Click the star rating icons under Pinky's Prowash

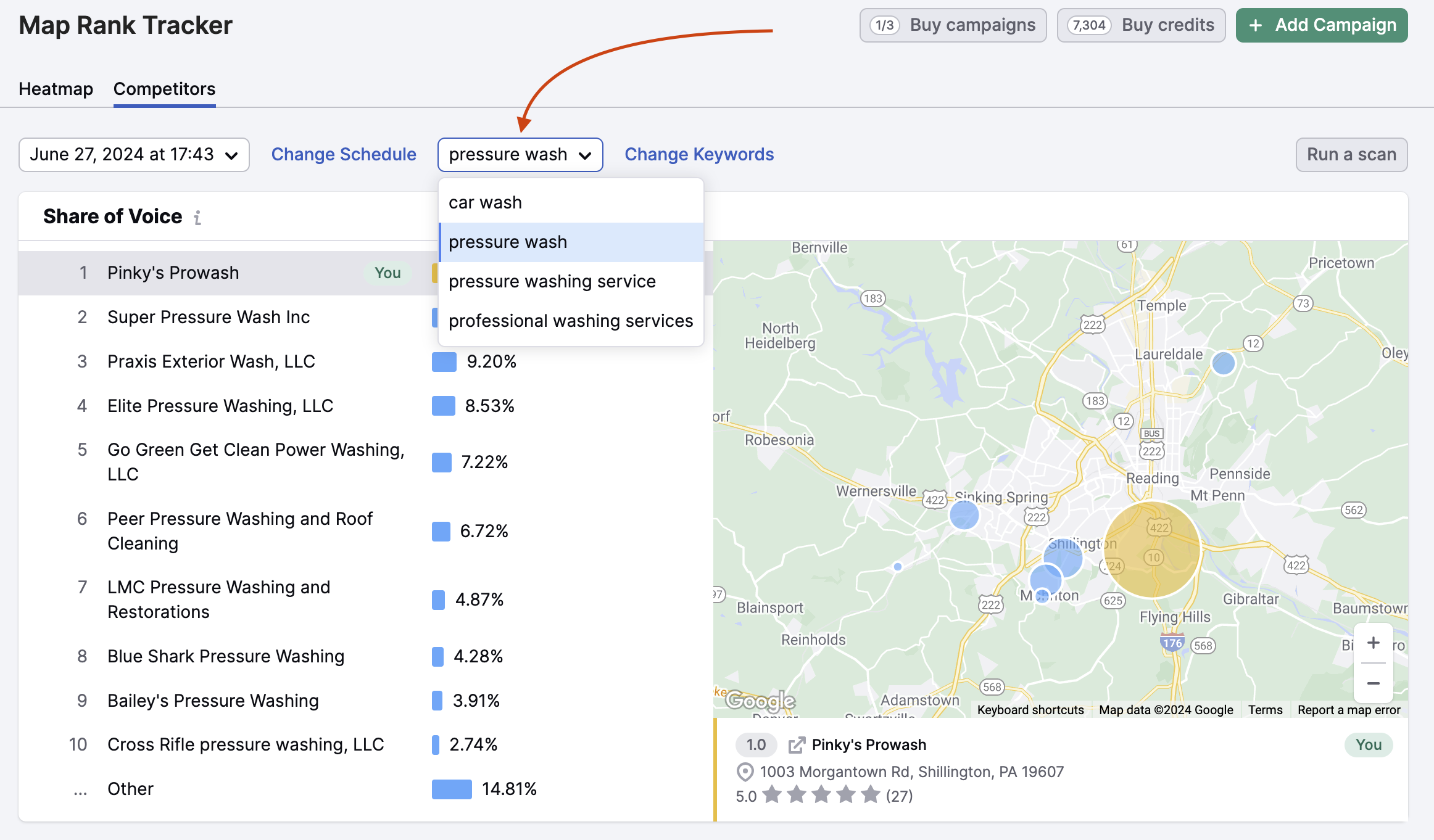click(x=821, y=795)
